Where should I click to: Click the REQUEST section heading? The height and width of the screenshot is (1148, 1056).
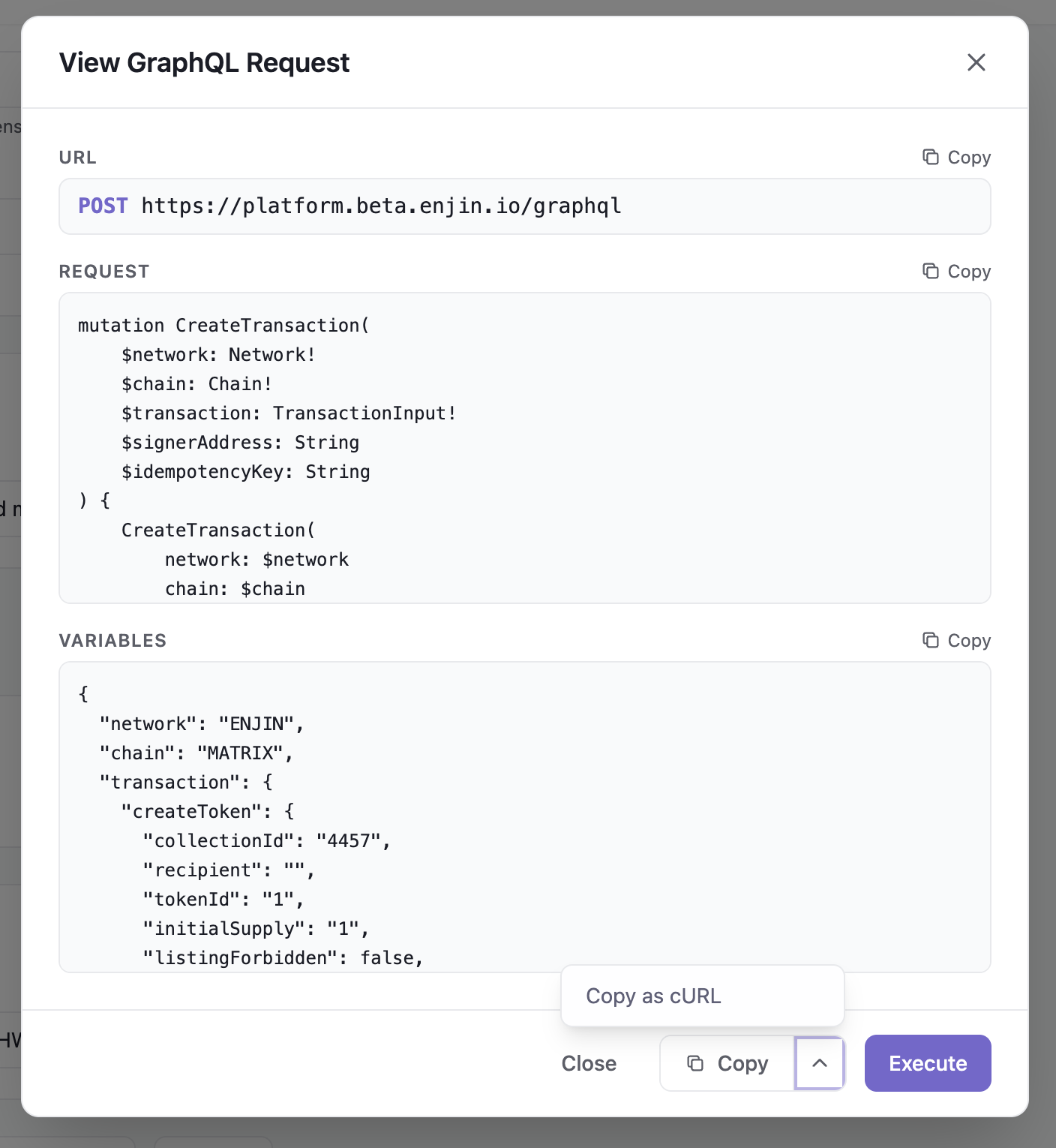[x=104, y=272]
